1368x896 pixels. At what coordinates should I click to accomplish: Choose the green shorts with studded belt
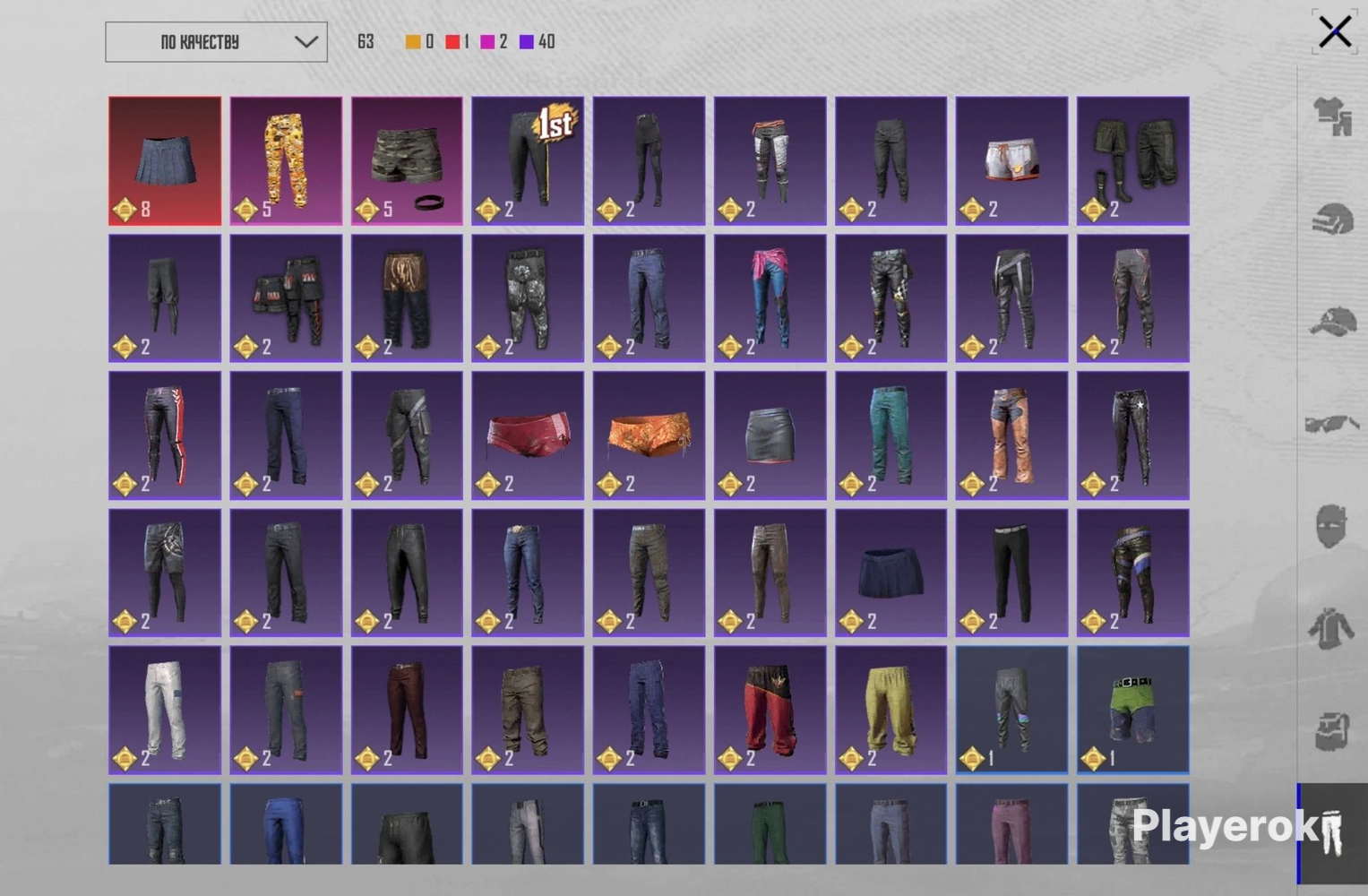click(1132, 710)
